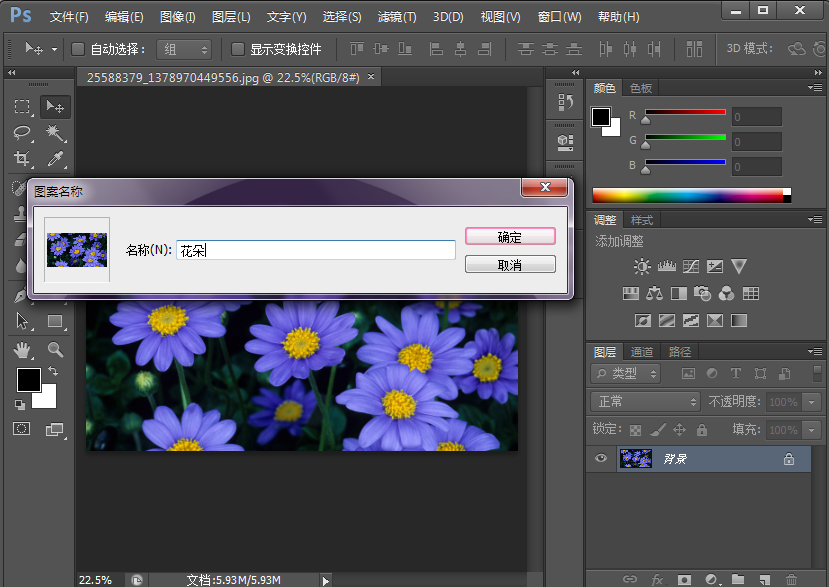Click the 名称(N) pattern name field

click(x=316, y=250)
